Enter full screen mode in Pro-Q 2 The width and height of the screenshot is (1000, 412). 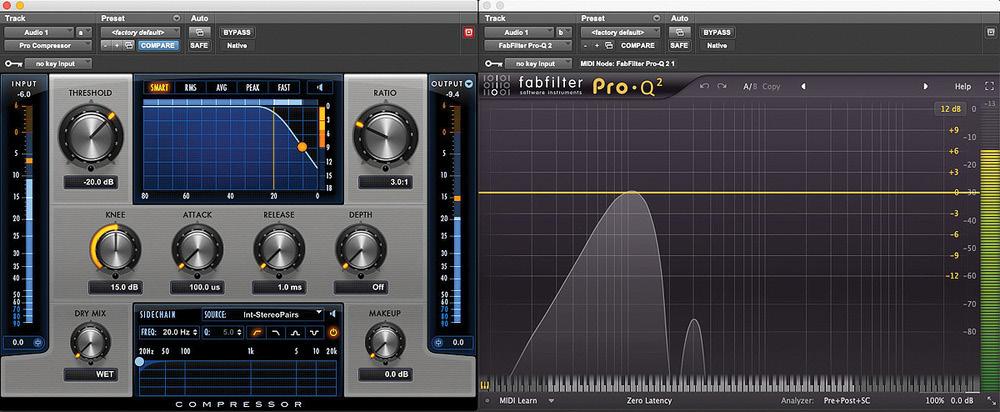pyautogui.click(x=989, y=86)
